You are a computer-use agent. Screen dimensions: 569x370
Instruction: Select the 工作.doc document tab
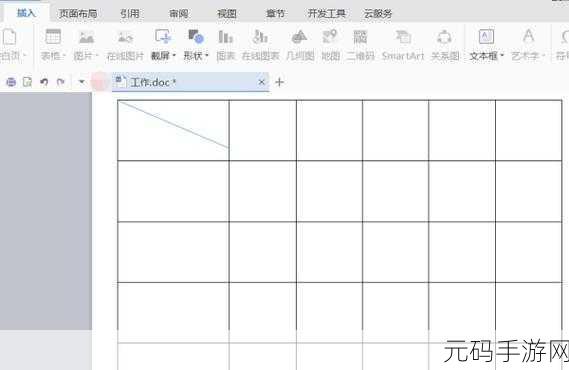(x=191, y=82)
